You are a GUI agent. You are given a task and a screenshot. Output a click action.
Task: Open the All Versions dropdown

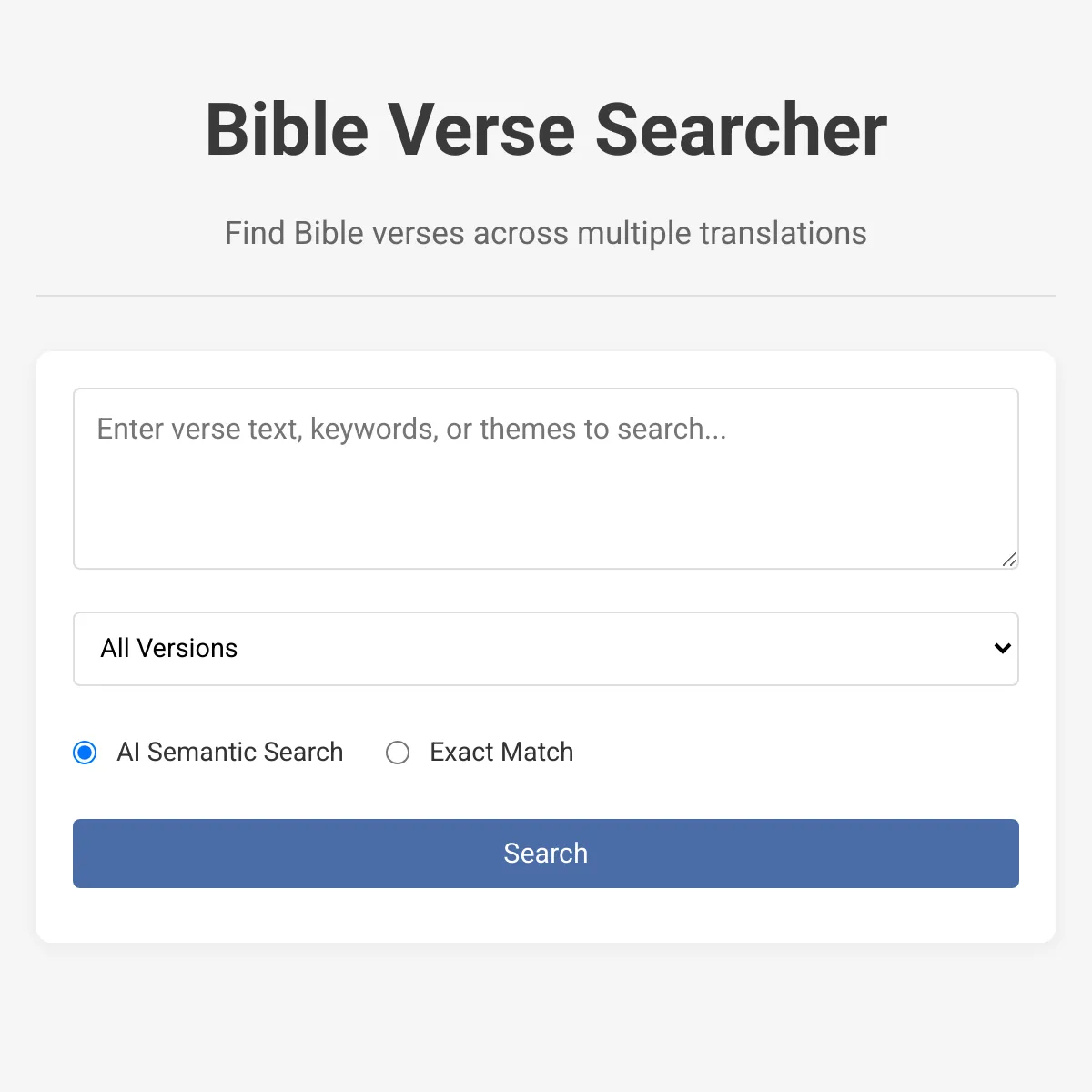coord(546,649)
